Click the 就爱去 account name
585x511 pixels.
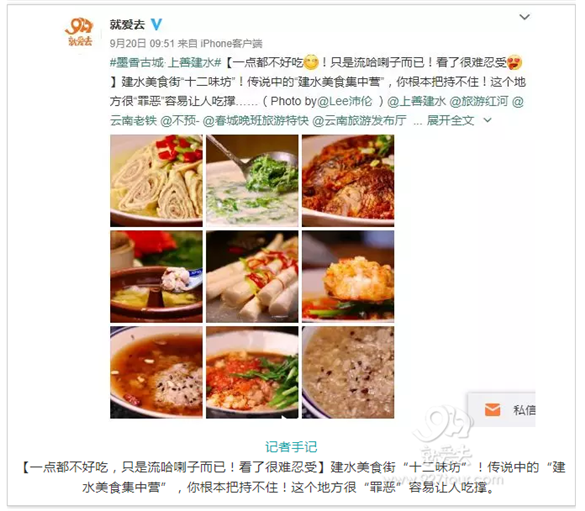127,25
